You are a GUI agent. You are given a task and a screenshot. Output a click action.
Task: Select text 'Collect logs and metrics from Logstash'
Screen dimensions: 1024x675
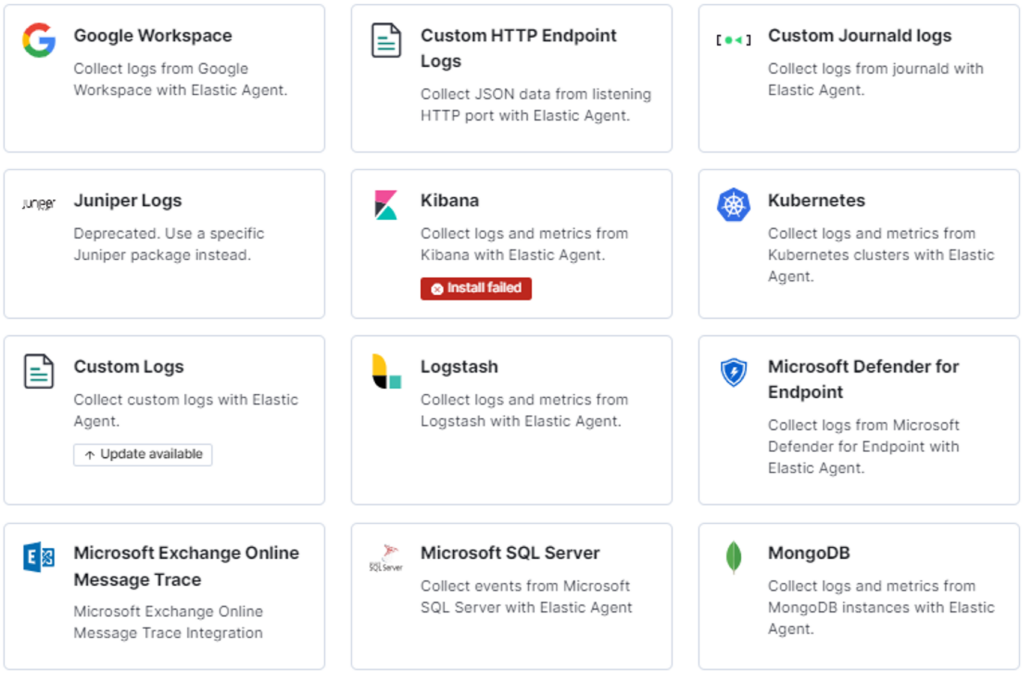(524, 410)
